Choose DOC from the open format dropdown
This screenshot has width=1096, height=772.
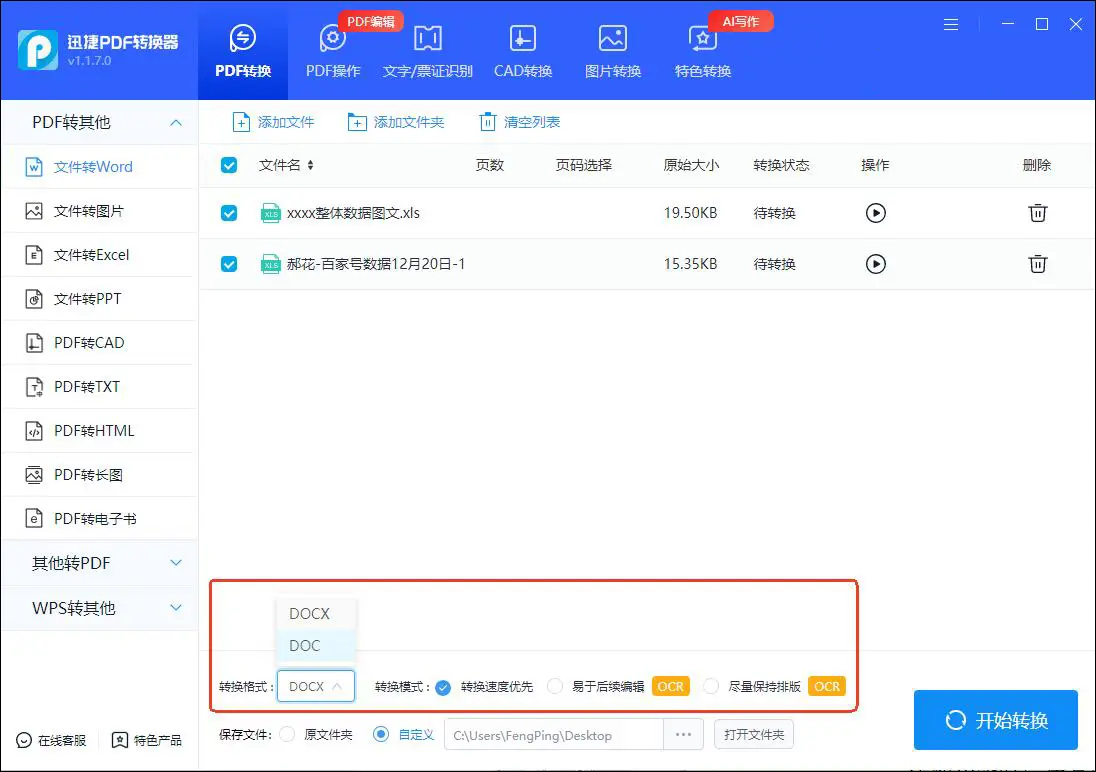[303, 645]
